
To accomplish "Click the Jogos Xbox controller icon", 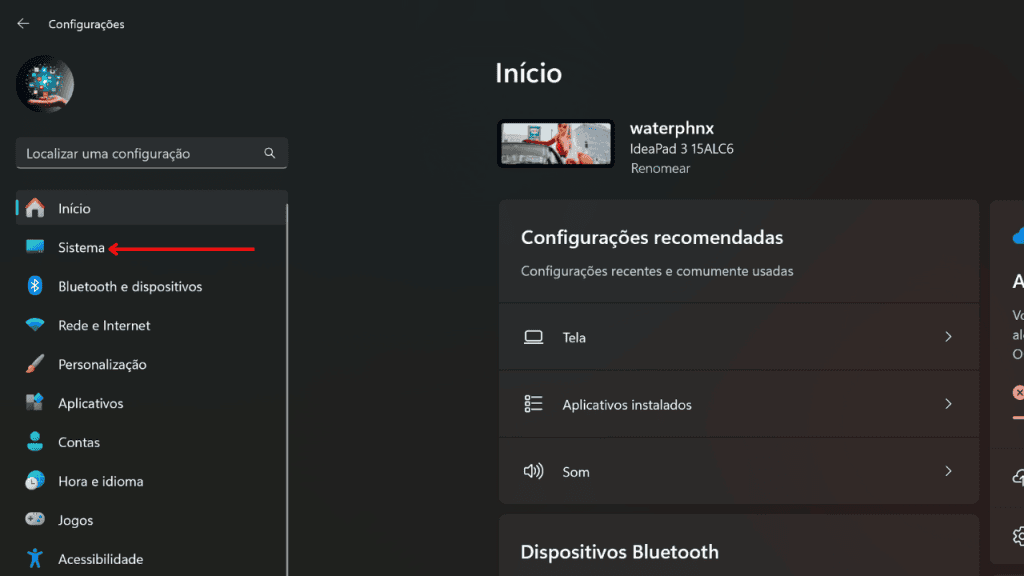I will pos(34,520).
